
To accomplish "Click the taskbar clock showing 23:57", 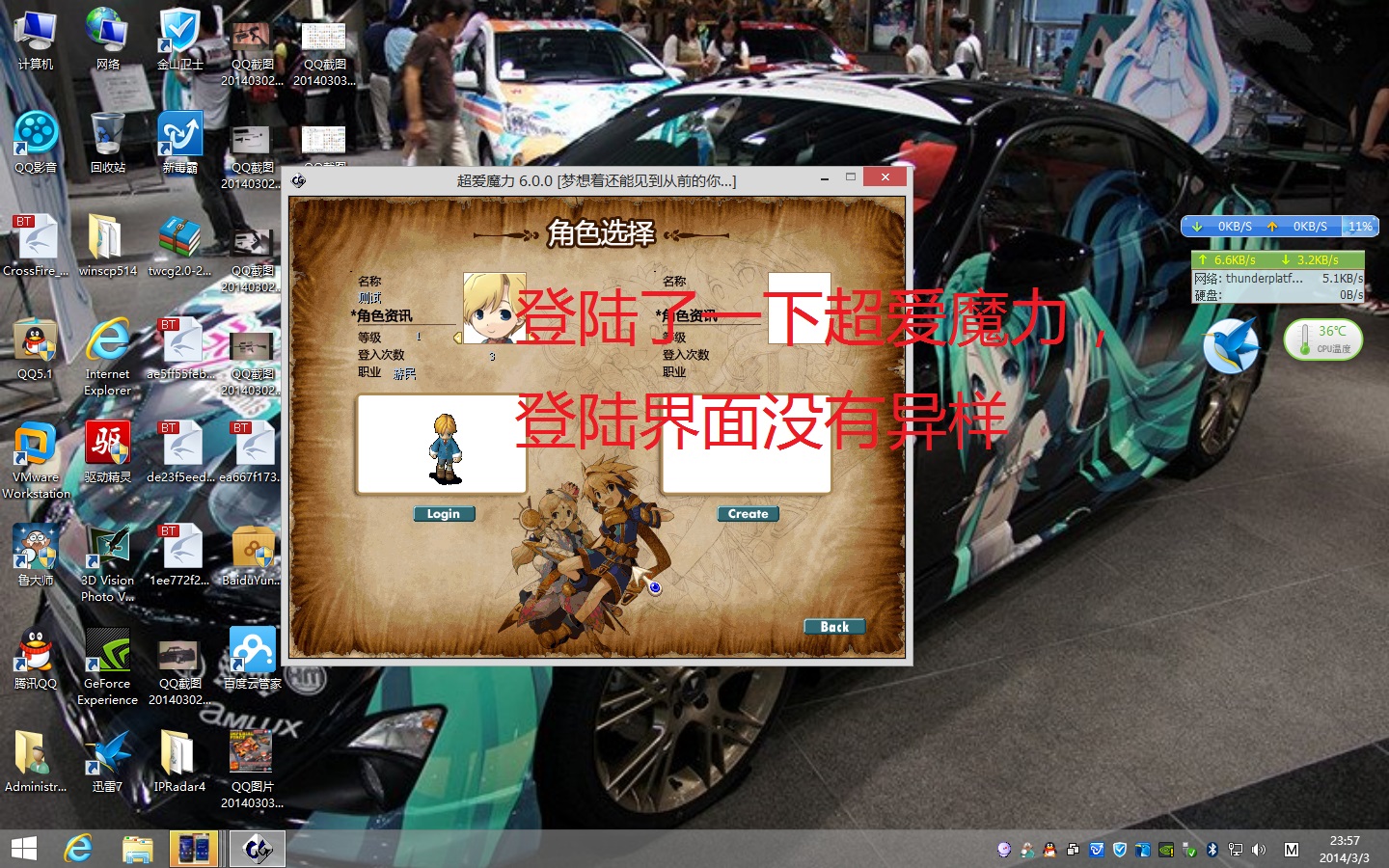I will (x=1344, y=849).
